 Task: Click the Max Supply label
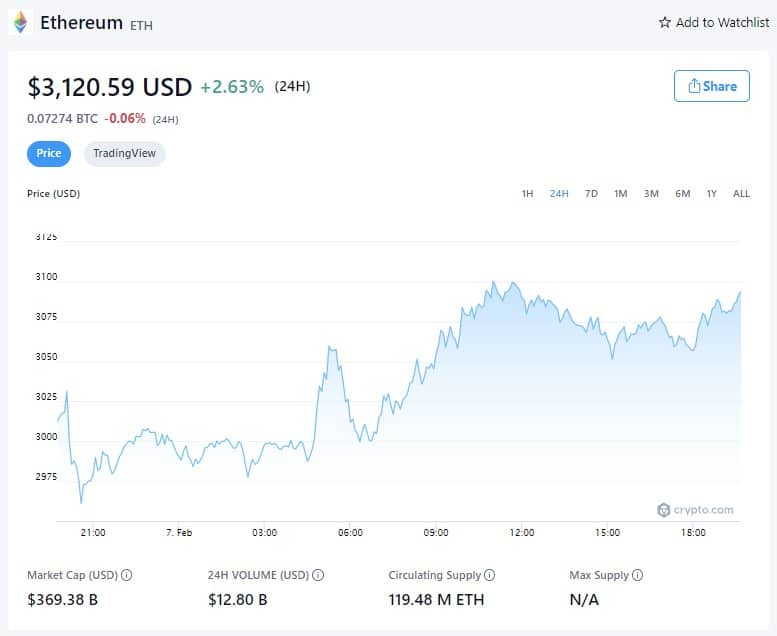[599, 575]
